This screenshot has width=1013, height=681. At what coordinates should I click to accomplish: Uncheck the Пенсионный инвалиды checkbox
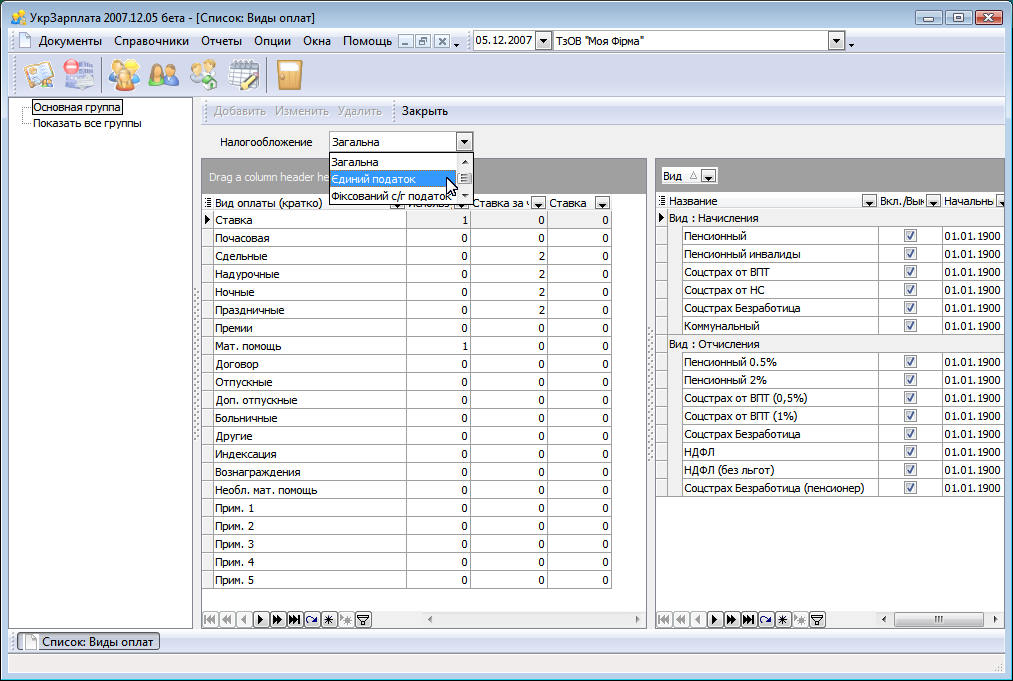(x=910, y=254)
